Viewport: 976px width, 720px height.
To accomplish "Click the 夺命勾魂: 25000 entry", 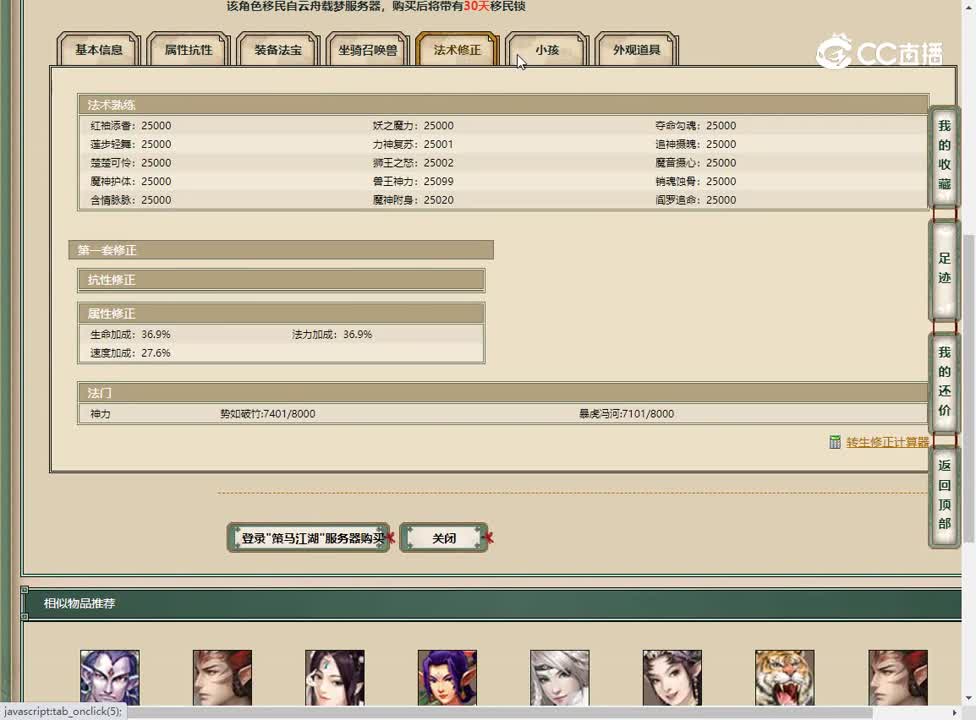I will [x=696, y=125].
